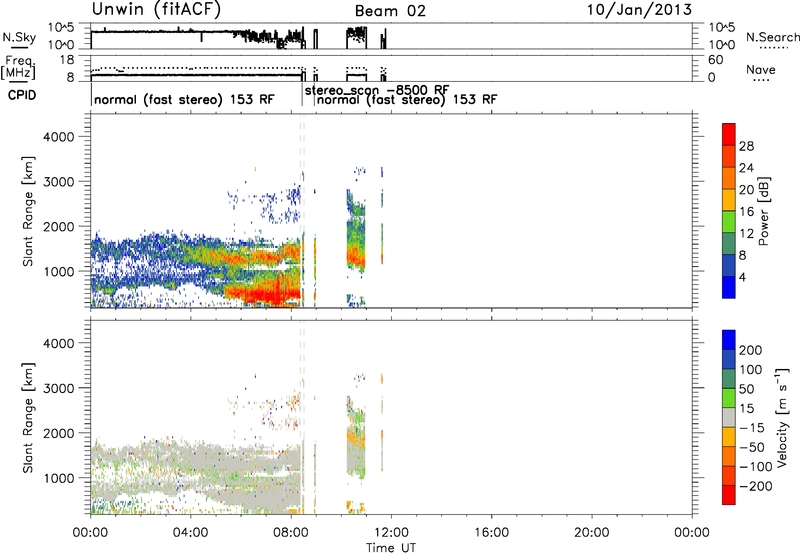The width and height of the screenshot is (800, 554).
Task: Click the "Power [dB]" color bar title
Action: click(x=763, y=211)
